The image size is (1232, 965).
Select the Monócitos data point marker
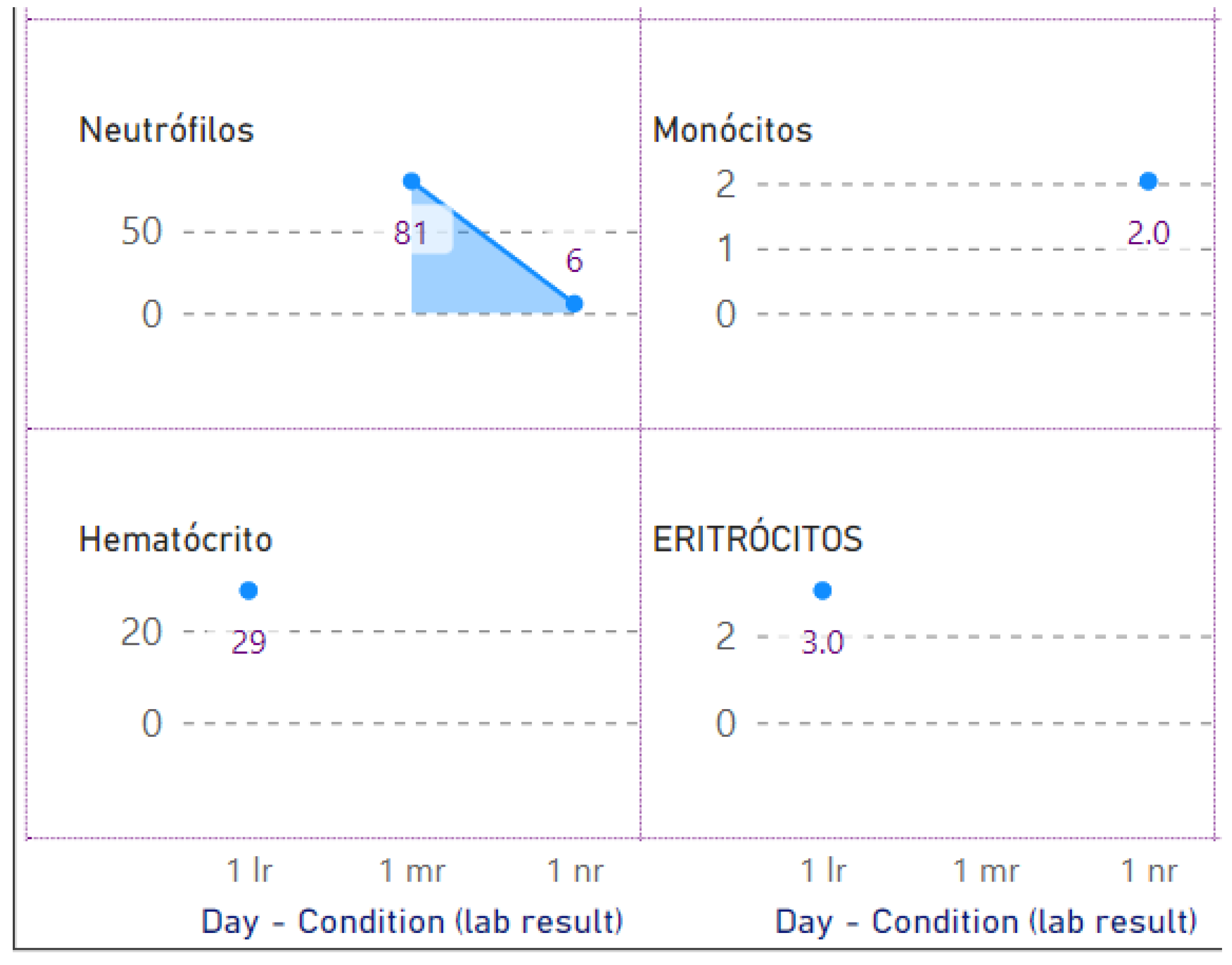click(x=1148, y=181)
